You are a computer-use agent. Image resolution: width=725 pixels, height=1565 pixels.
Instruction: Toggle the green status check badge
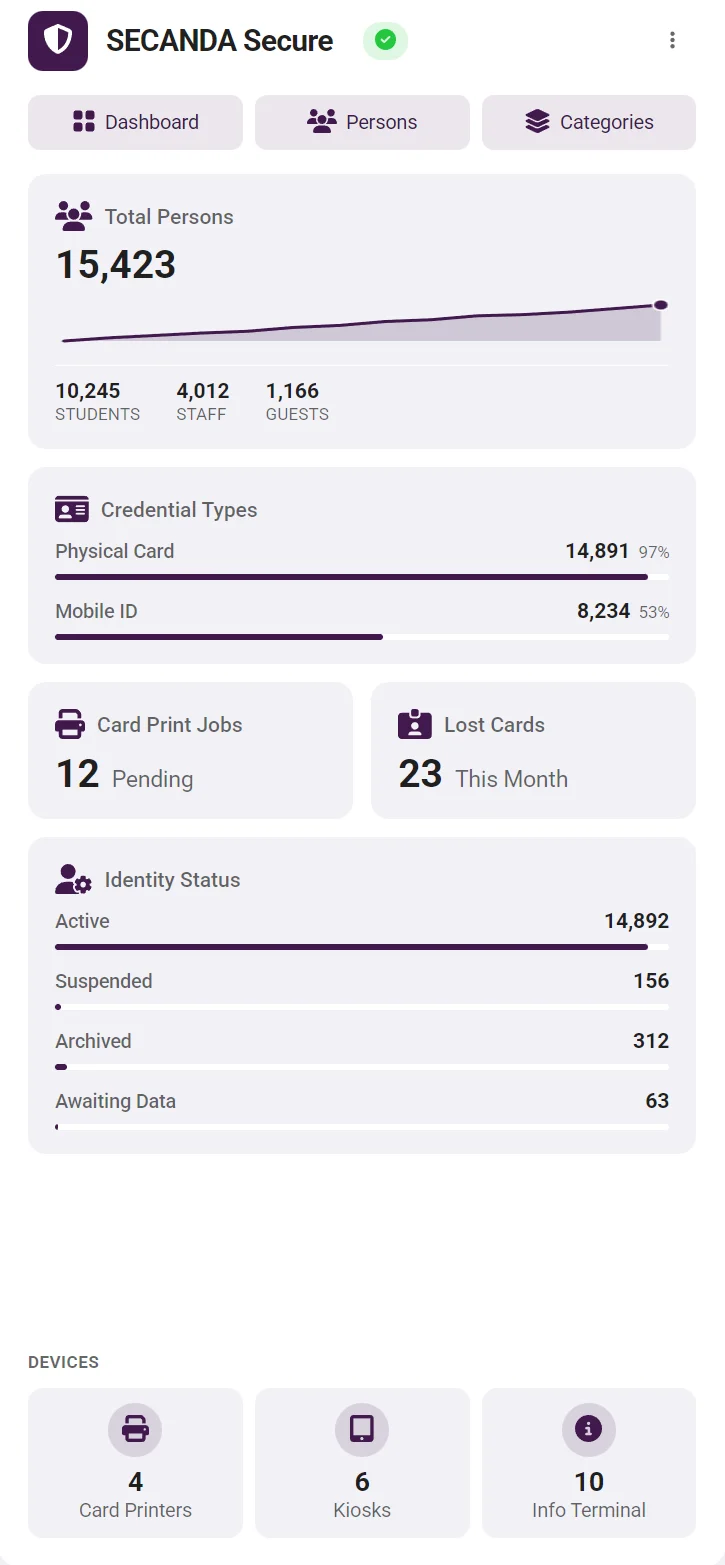tap(384, 41)
